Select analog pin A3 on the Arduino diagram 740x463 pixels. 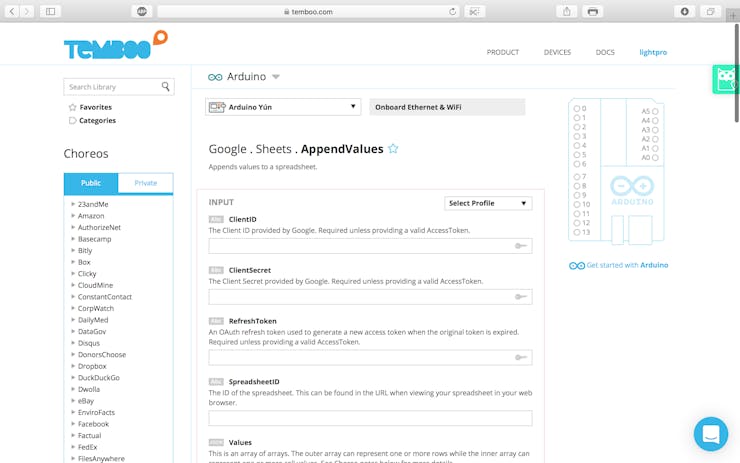[x=655, y=130]
